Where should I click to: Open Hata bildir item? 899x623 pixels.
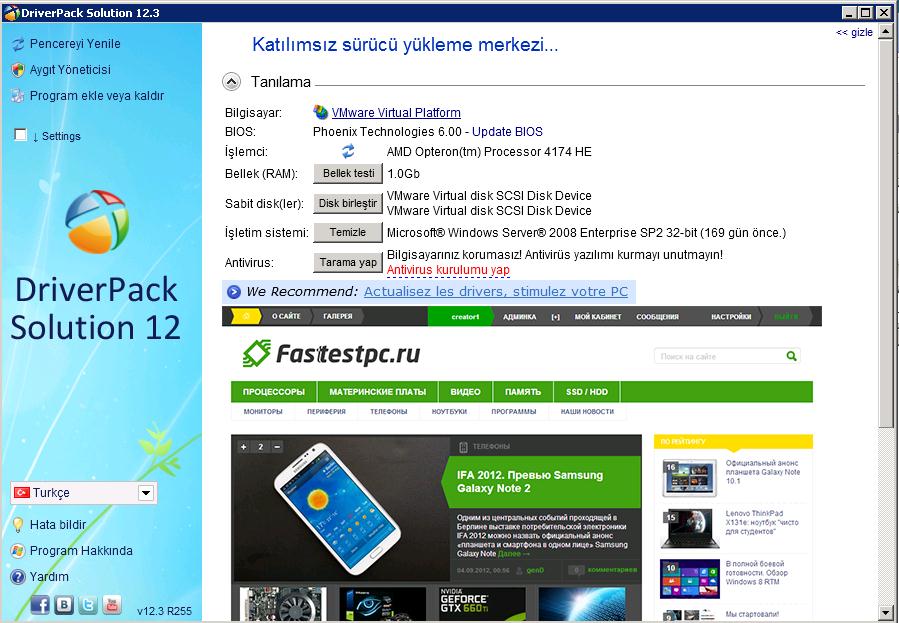click(58, 524)
